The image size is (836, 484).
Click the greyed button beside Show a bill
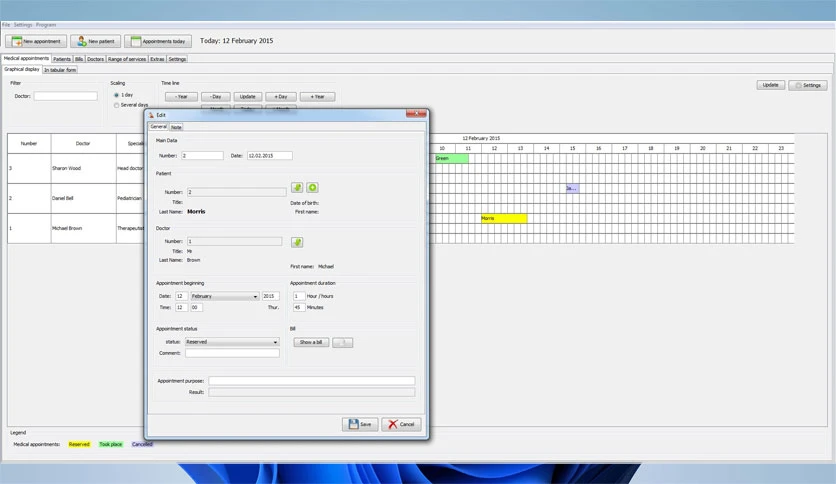point(342,342)
